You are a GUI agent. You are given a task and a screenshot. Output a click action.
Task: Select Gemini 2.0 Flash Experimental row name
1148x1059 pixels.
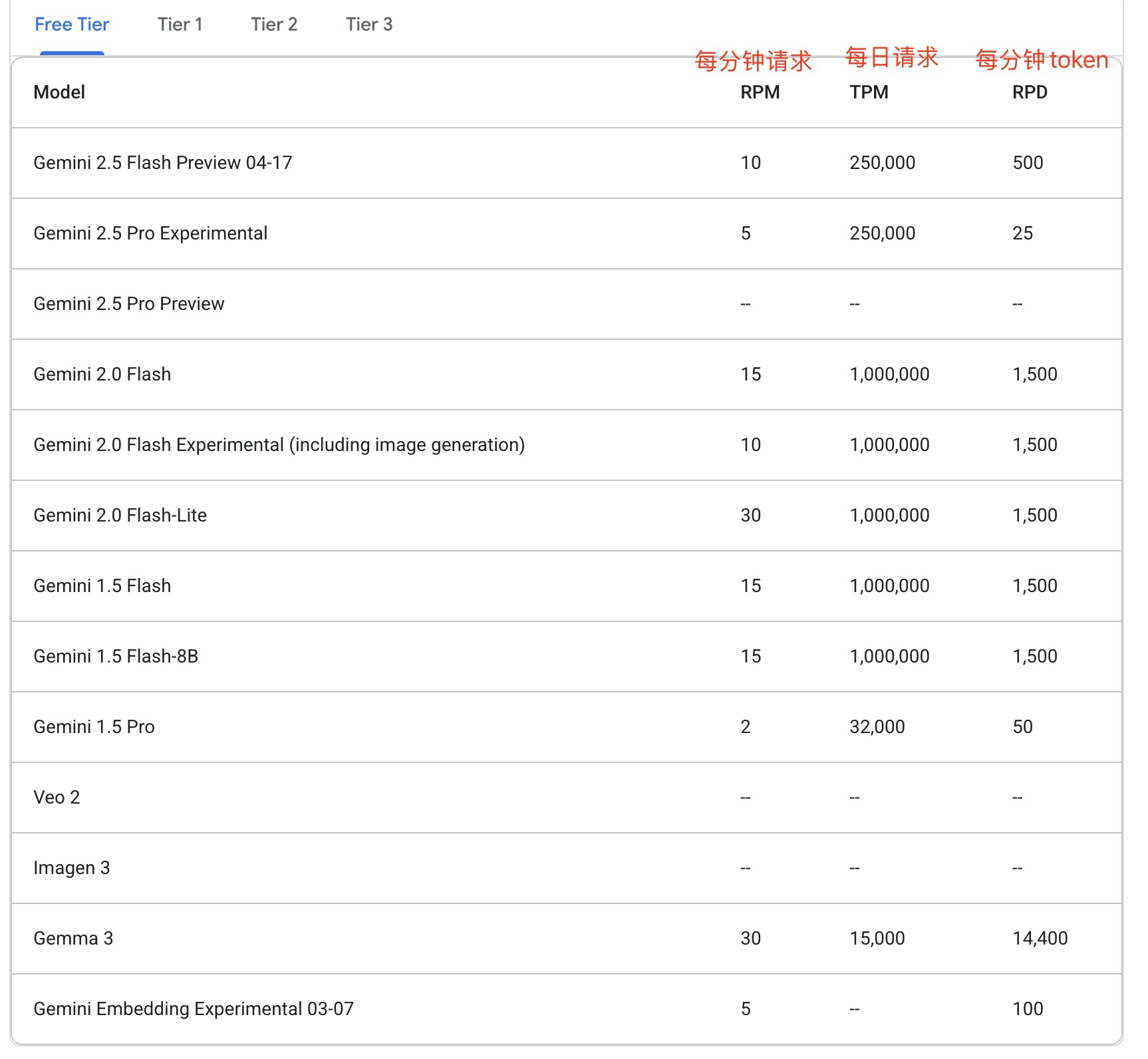279,444
